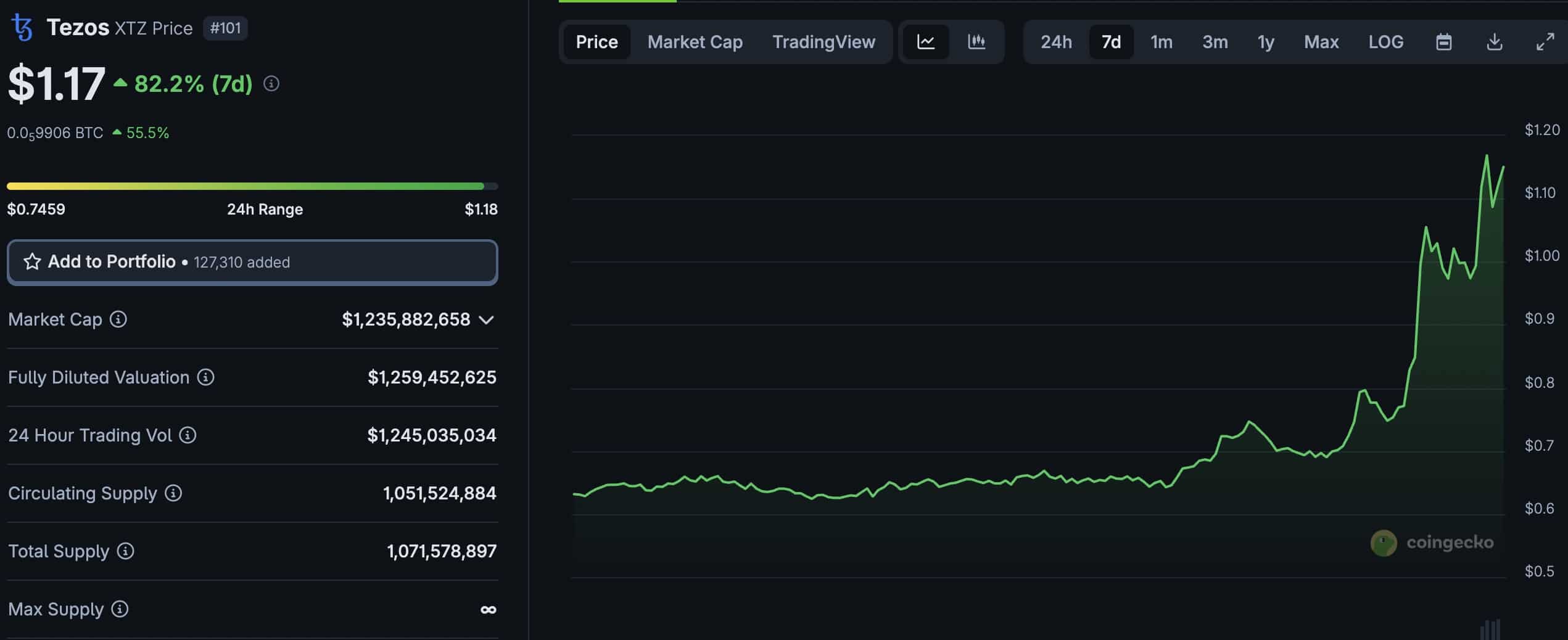1568x640 pixels.
Task: Click the $1.17 current price
Action: pos(56,84)
